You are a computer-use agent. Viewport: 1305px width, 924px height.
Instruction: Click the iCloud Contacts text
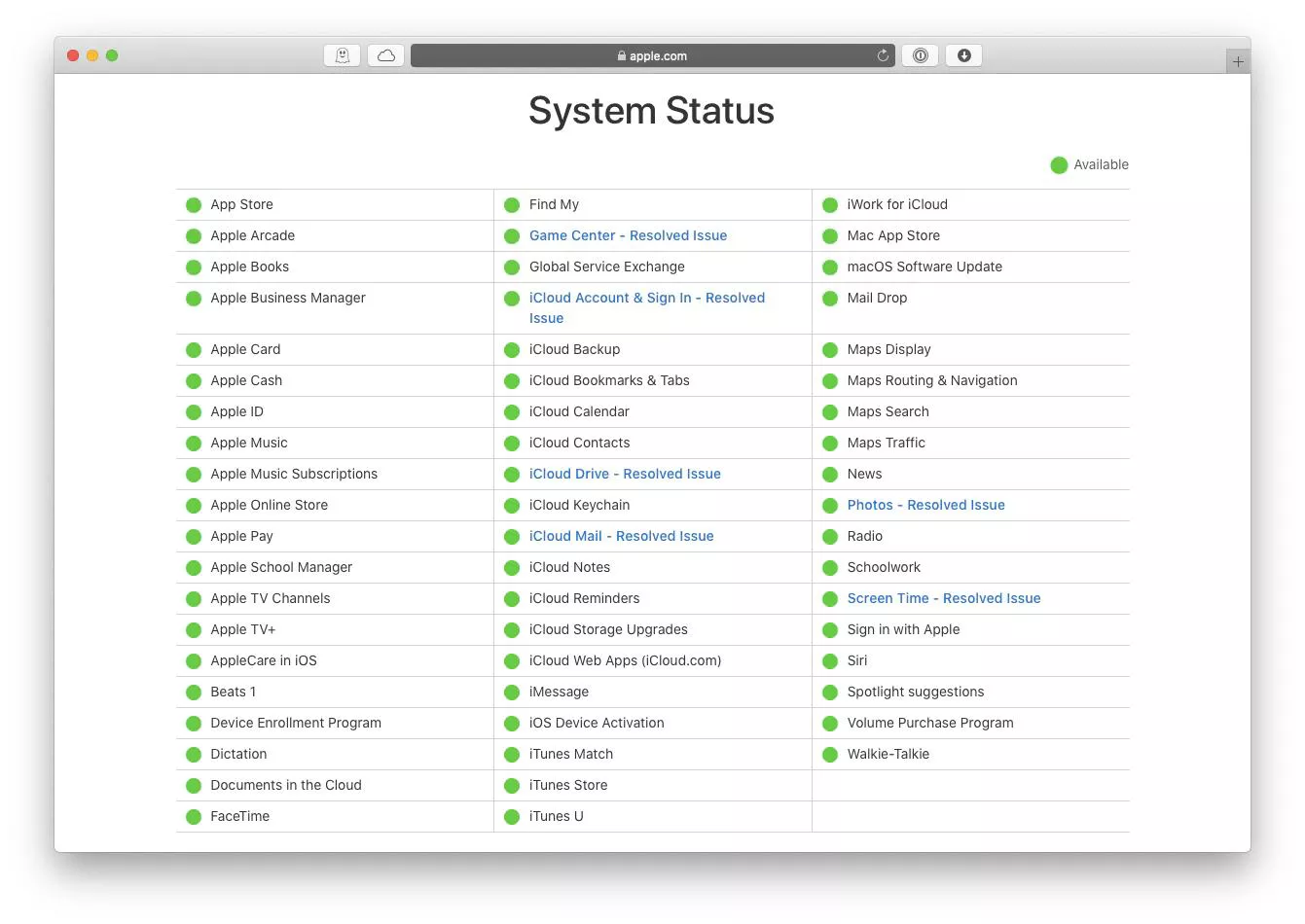(x=580, y=443)
